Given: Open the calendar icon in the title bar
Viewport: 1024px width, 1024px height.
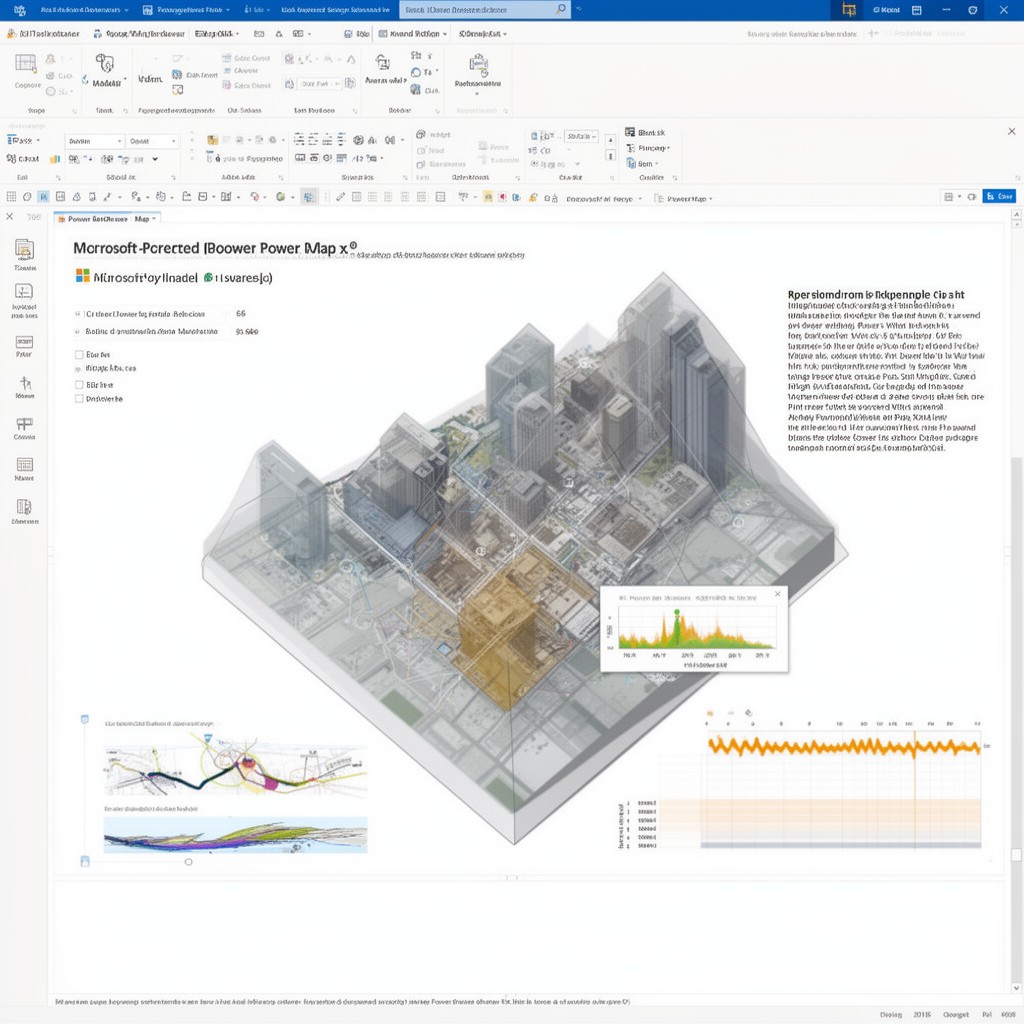Looking at the screenshot, I should pos(917,10).
